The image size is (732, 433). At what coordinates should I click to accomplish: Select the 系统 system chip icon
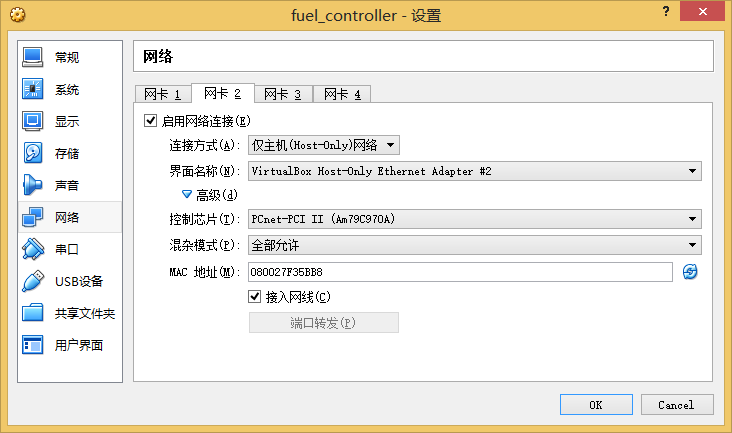coord(33,89)
